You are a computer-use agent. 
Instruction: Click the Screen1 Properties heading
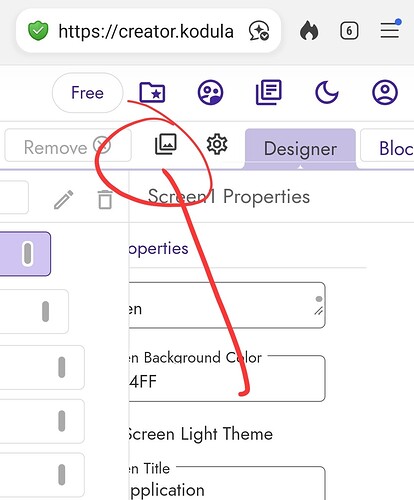[x=229, y=196]
